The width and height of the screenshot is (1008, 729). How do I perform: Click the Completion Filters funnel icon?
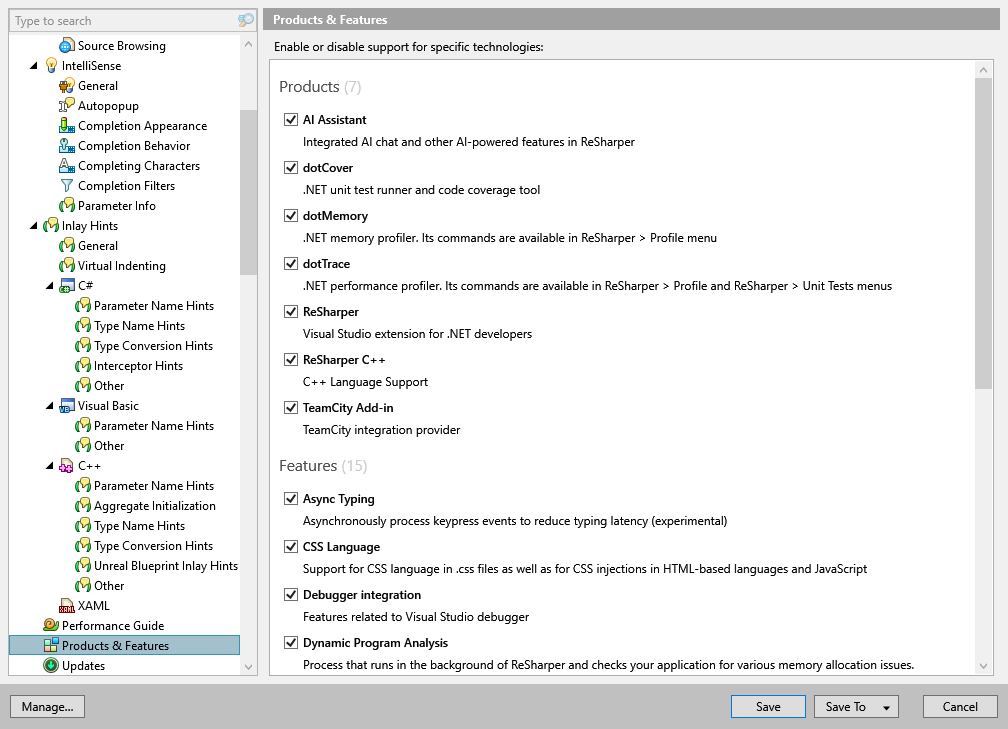[67, 186]
